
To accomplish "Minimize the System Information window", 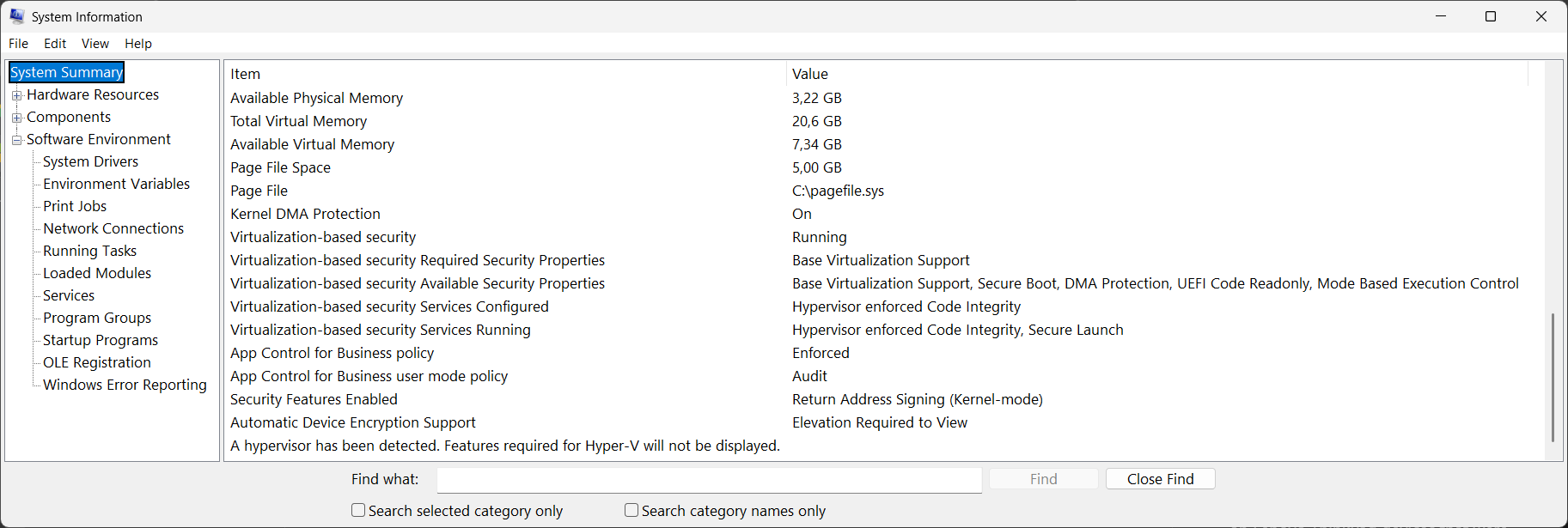I will tap(1441, 16).
